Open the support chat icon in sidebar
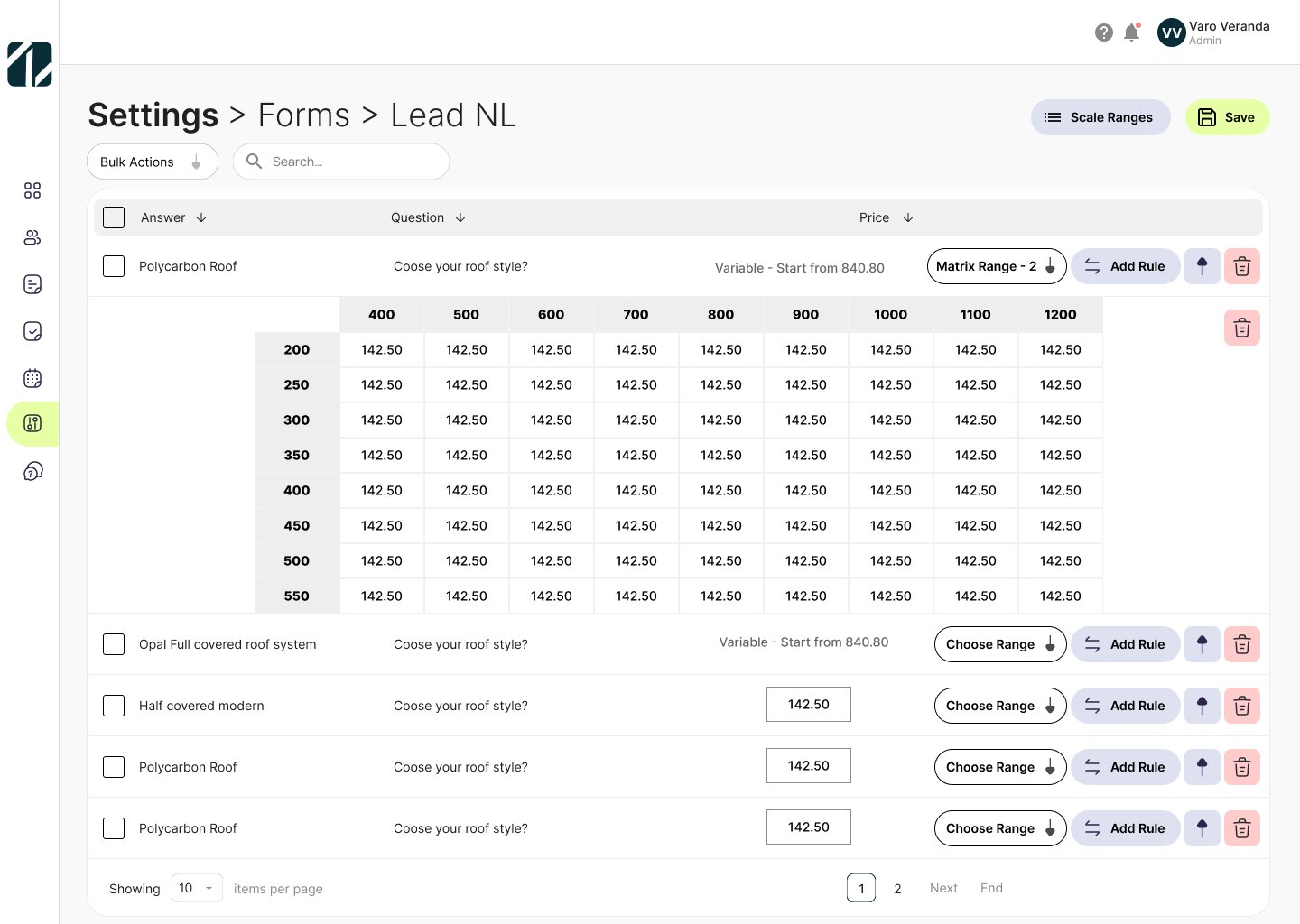The width and height of the screenshot is (1300, 924). point(32,471)
